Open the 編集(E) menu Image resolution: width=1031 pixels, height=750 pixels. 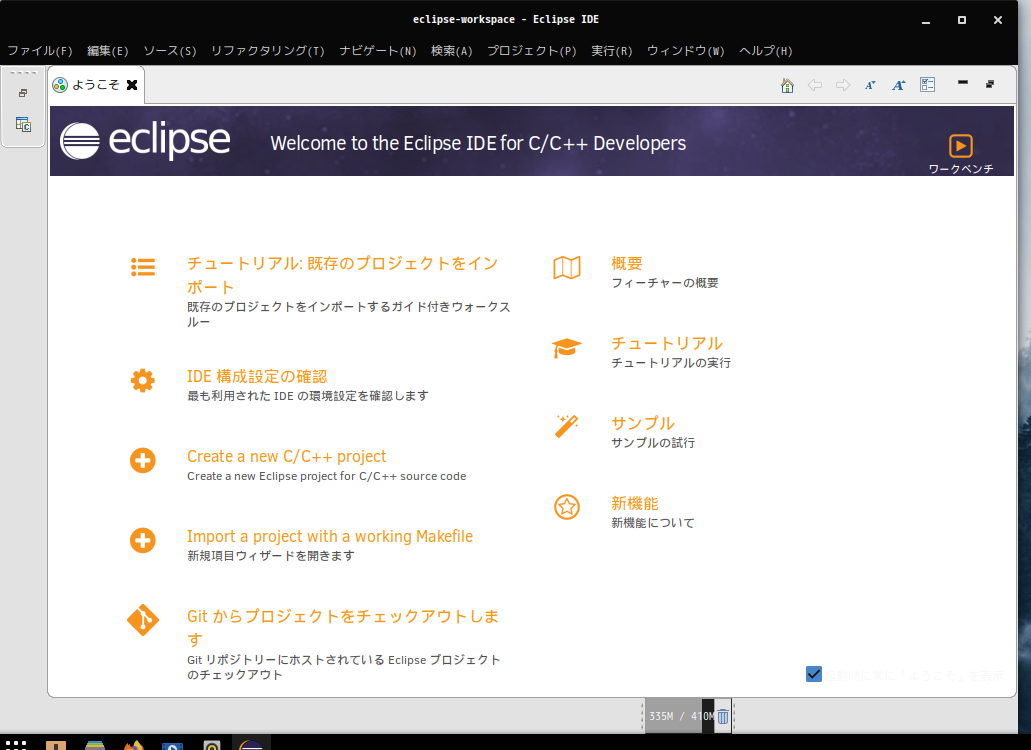click(x=108, y=51)
